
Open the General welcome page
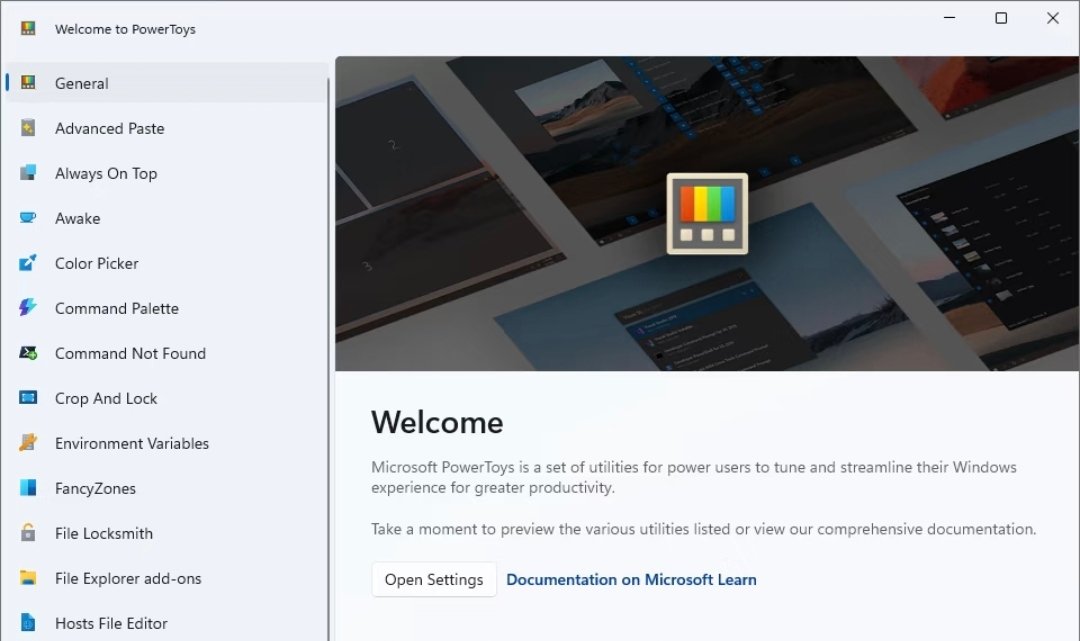coord(82,83)
